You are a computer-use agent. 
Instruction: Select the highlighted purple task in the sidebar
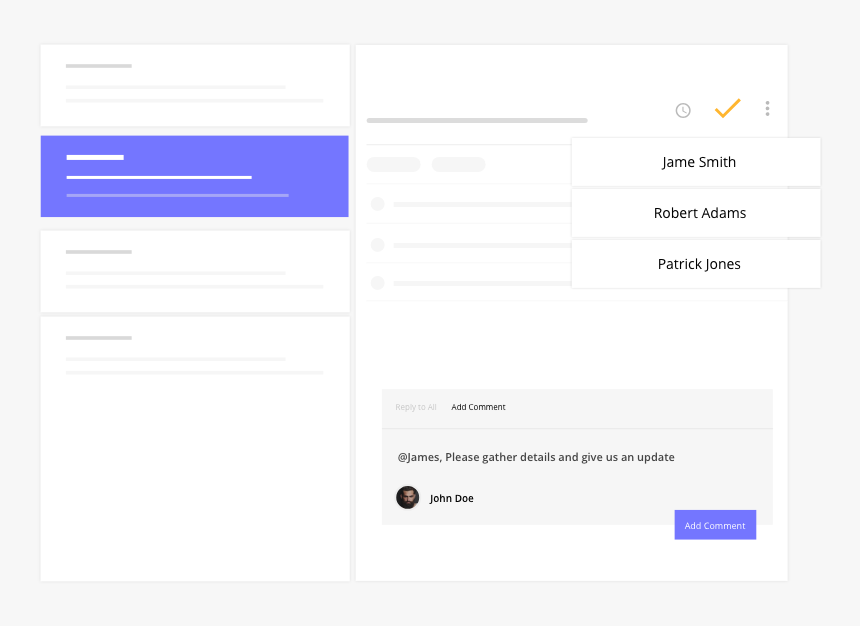point(194,176)
